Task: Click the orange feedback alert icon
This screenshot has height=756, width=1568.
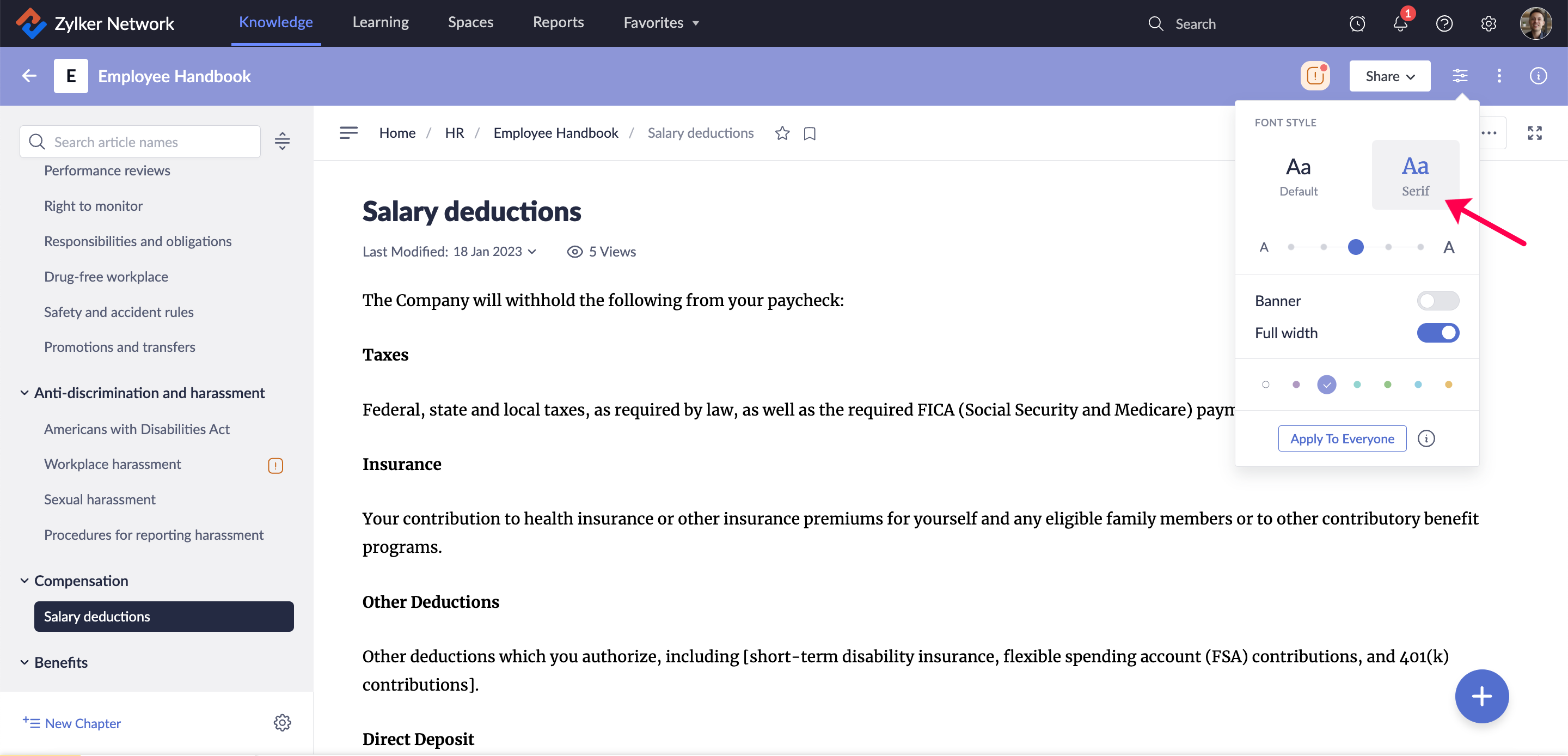Action: tap(1315, 76)
